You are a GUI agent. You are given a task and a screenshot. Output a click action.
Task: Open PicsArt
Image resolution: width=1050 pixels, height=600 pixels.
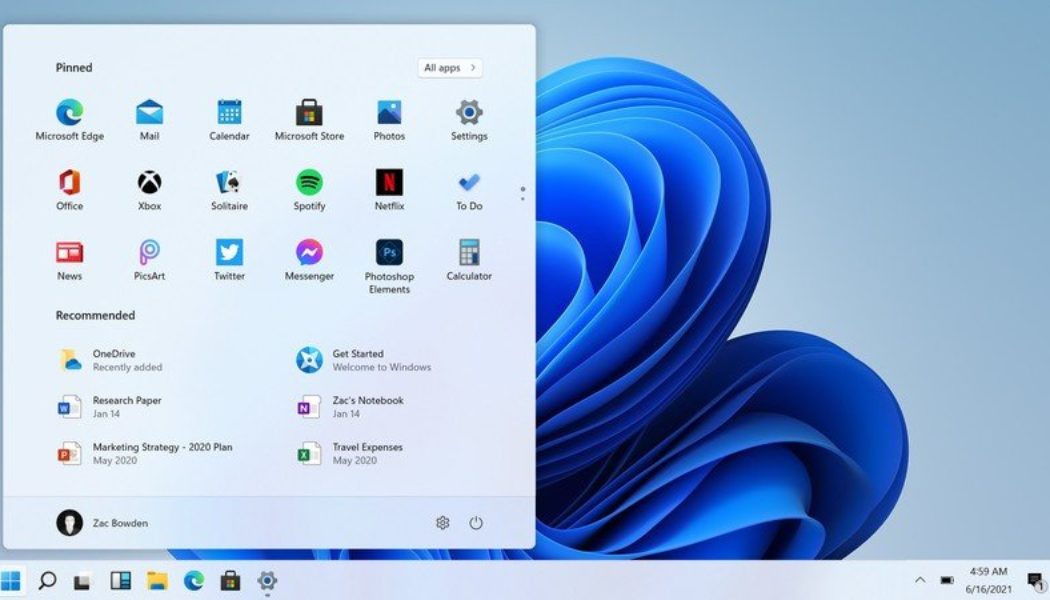pos(149,253)
